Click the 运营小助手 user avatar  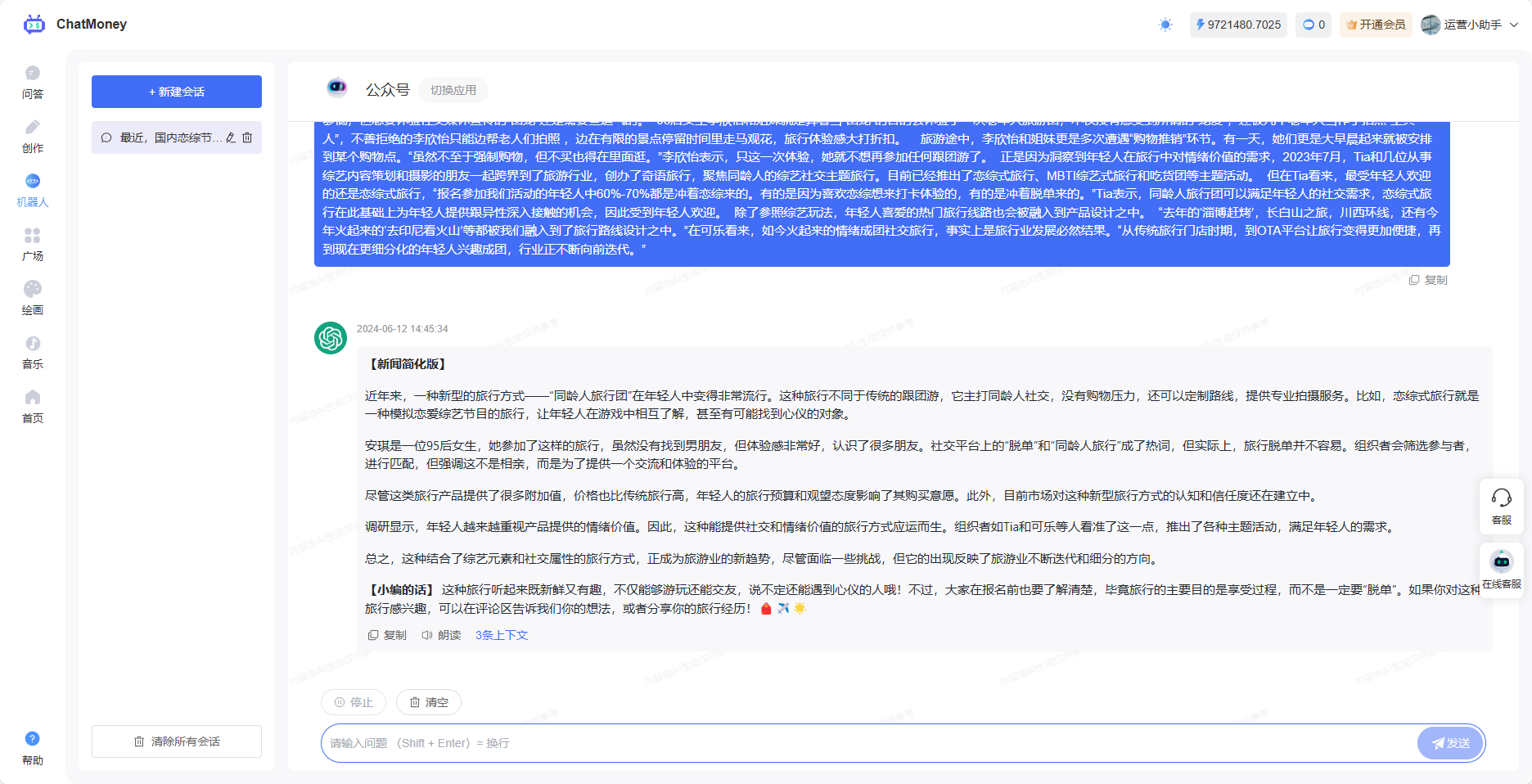[x=1431, y=25]
